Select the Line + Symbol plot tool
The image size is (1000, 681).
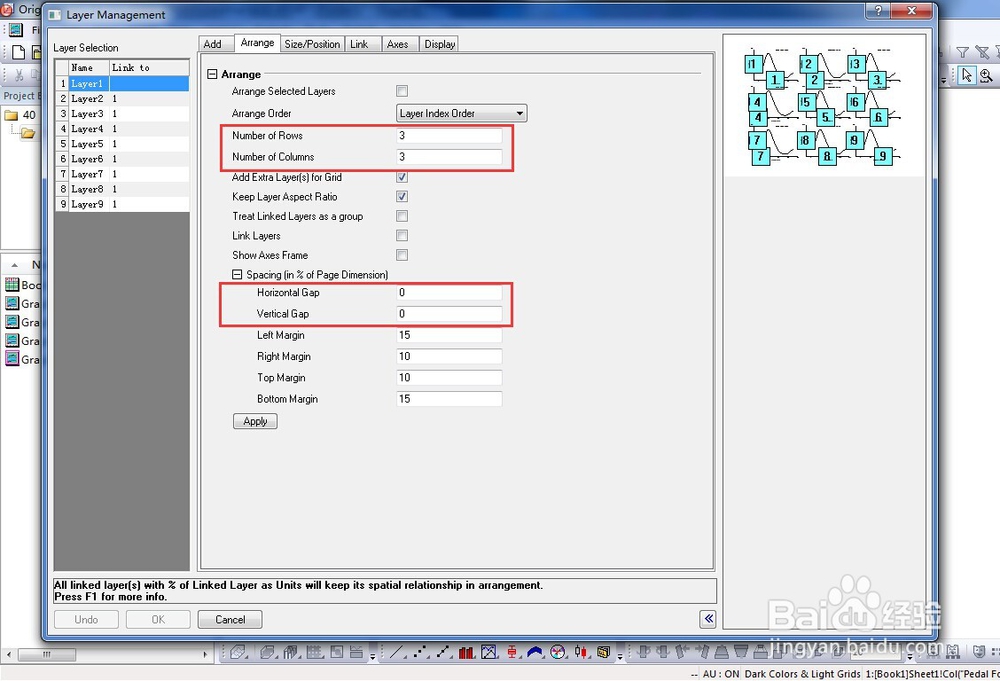point(443,652)
